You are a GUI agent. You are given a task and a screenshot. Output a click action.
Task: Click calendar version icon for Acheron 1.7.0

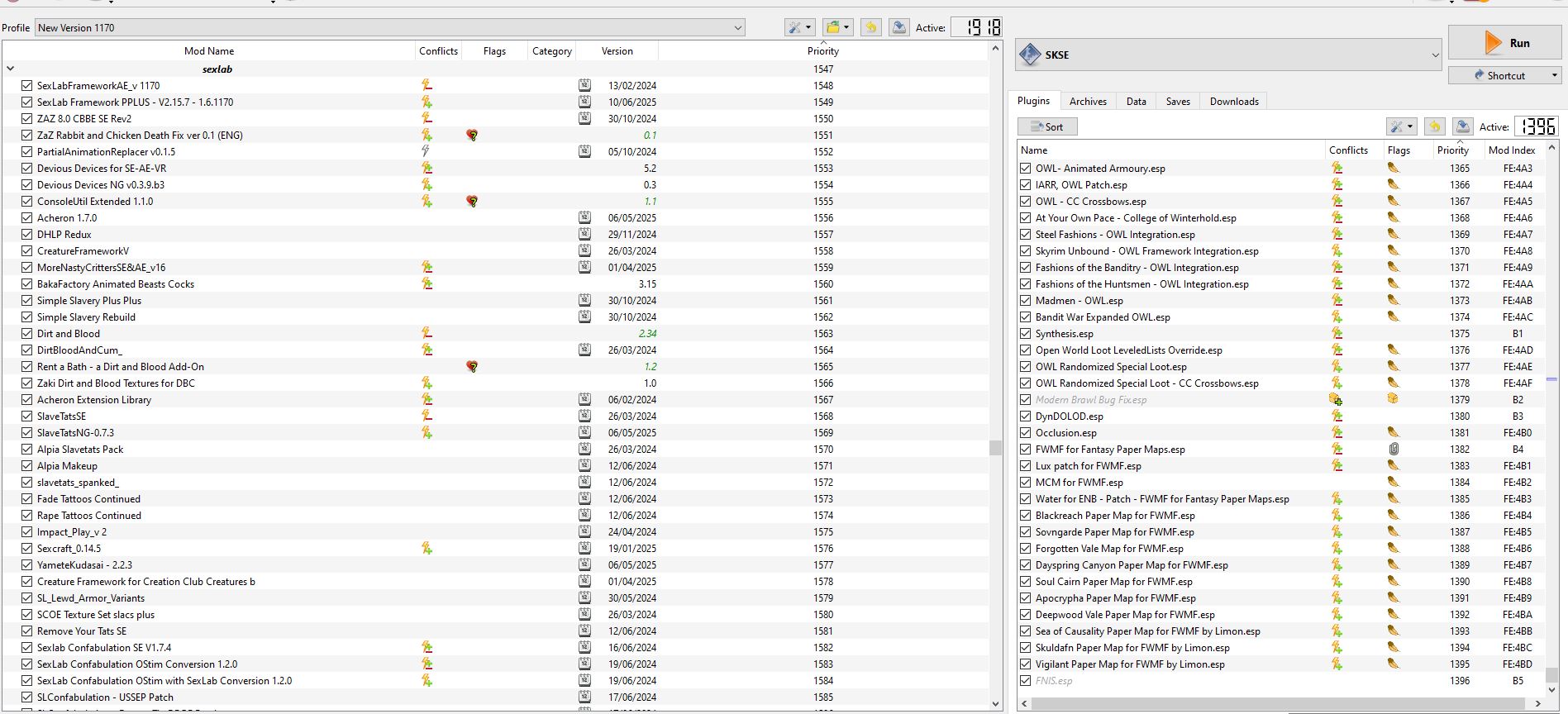click(x=584, y=217)
